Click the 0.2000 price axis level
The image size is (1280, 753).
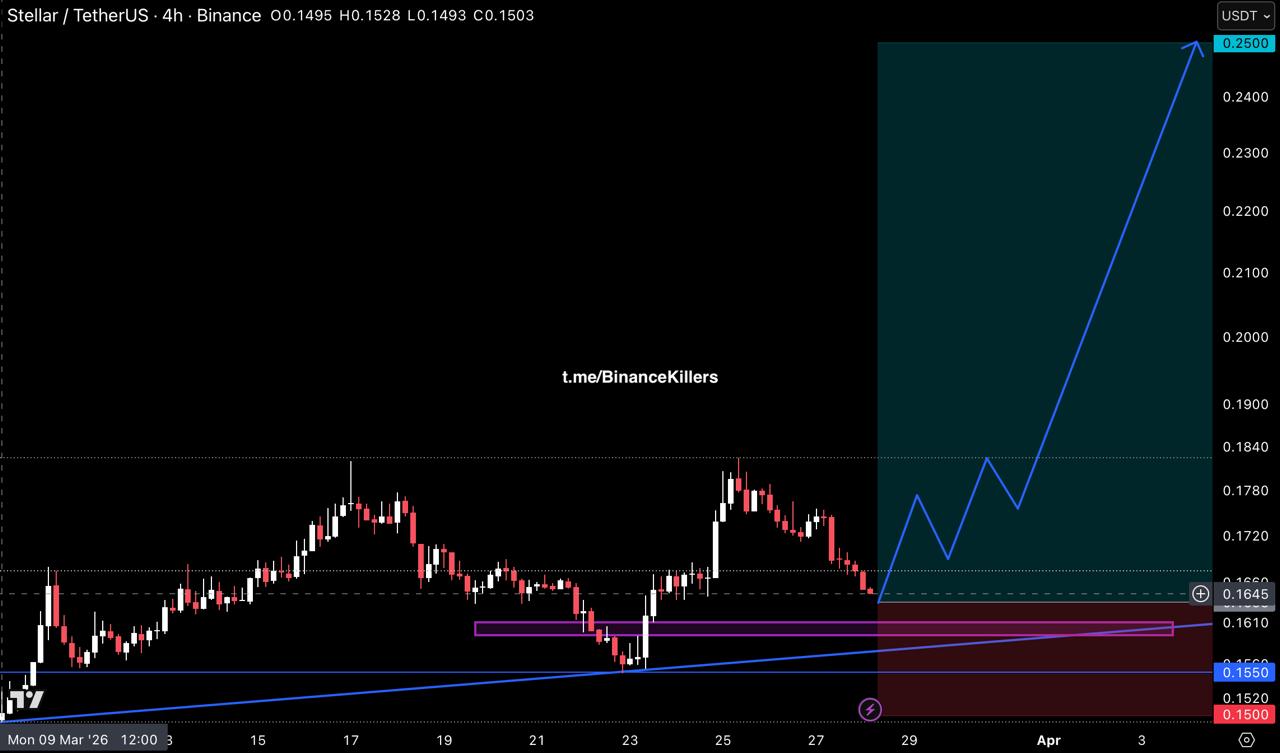1246,337
